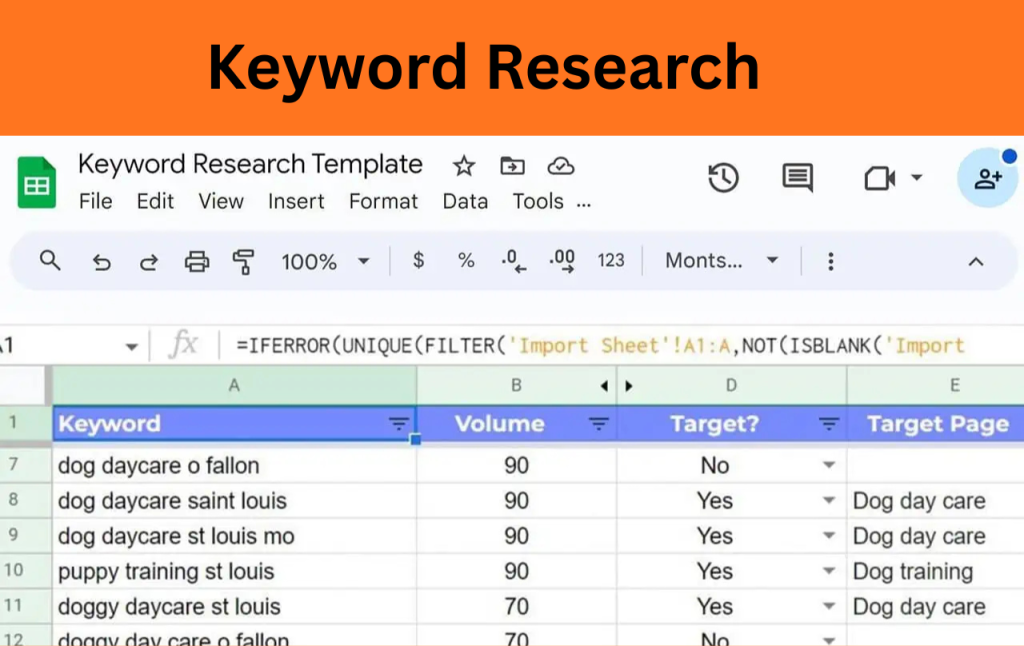Screen dimensions: 1024x646
Task: Click the undo arrow icon
Action: (101, 262)
